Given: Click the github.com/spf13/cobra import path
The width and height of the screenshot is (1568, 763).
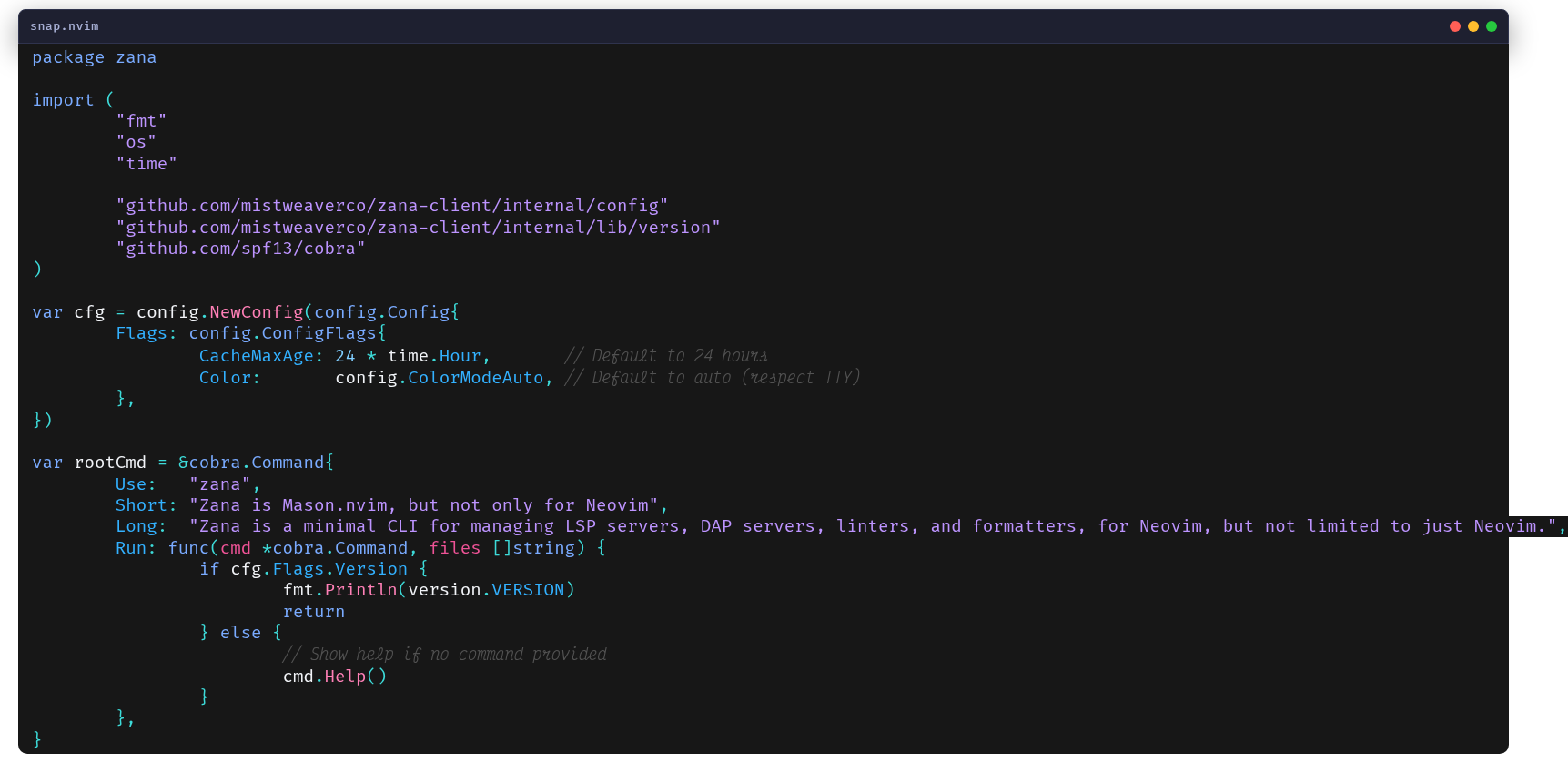Looking at the screenshot, I should click(x=240, y=249).
